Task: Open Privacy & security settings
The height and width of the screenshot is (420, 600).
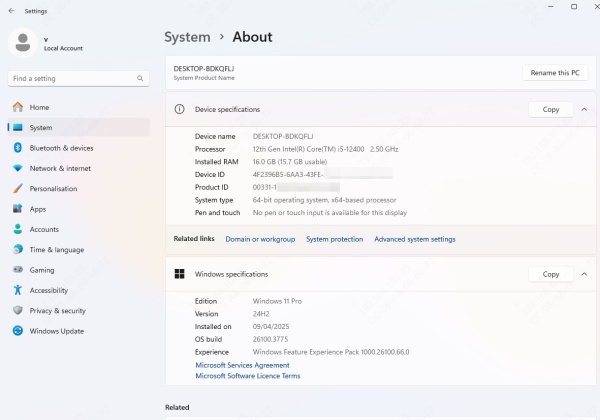Action: coord(78,310)
